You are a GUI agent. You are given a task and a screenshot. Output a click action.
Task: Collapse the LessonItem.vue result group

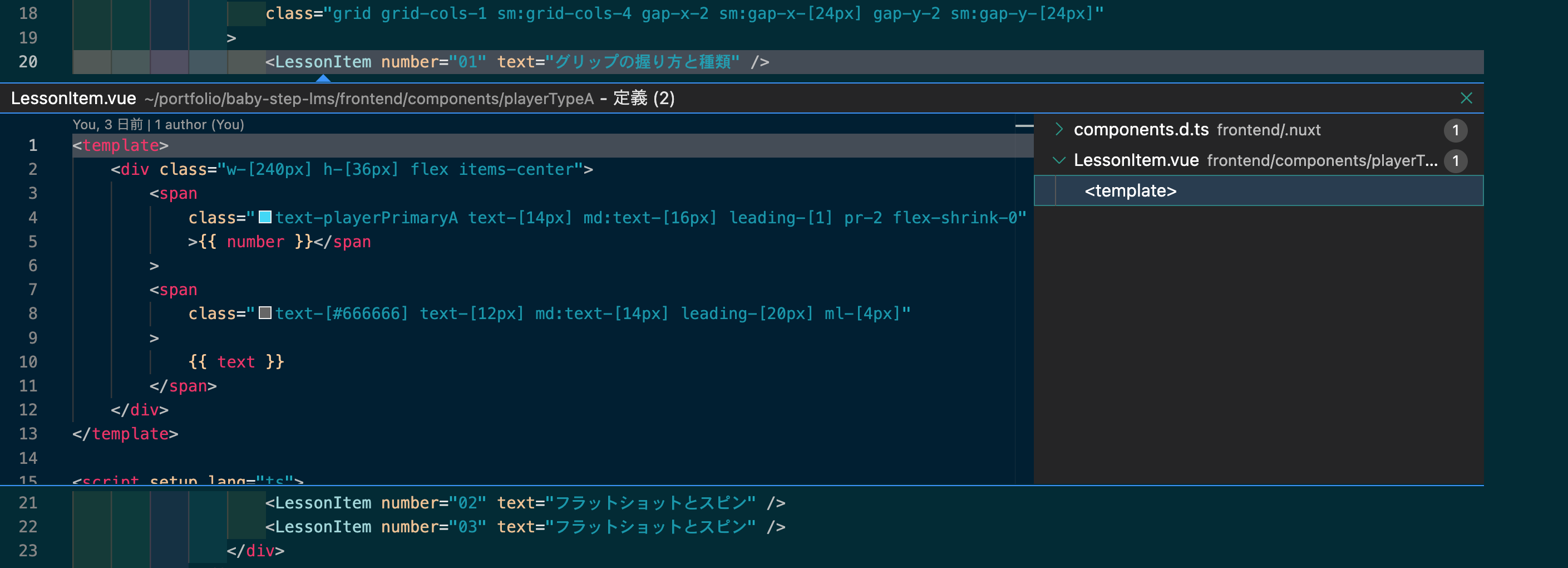pyautogui.click(x=1059, y=161)
